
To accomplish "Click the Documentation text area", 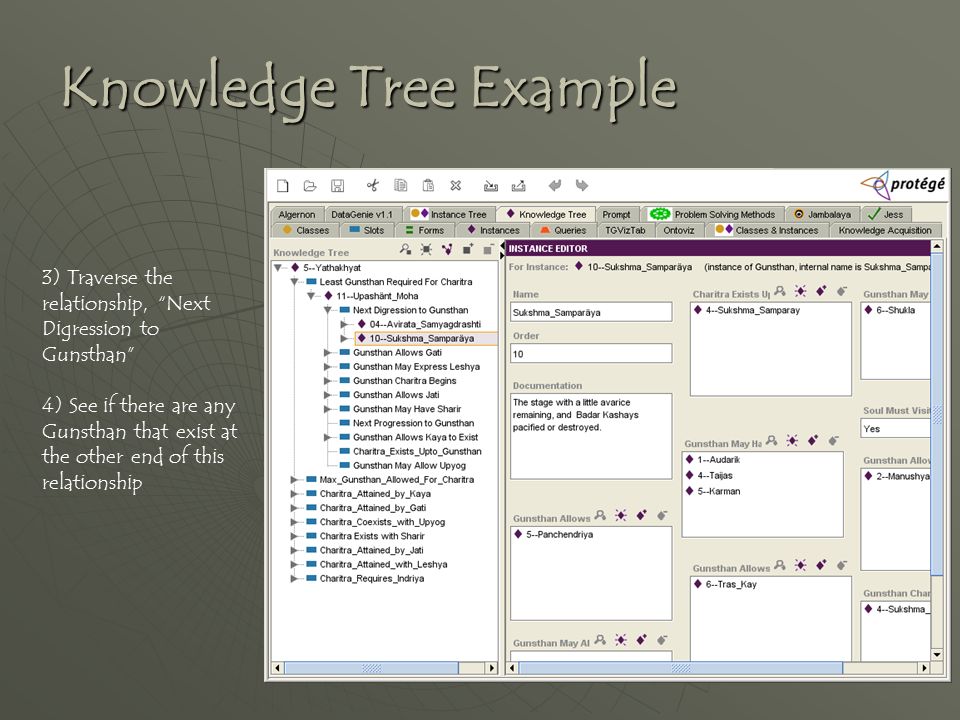I will [591, 436].
